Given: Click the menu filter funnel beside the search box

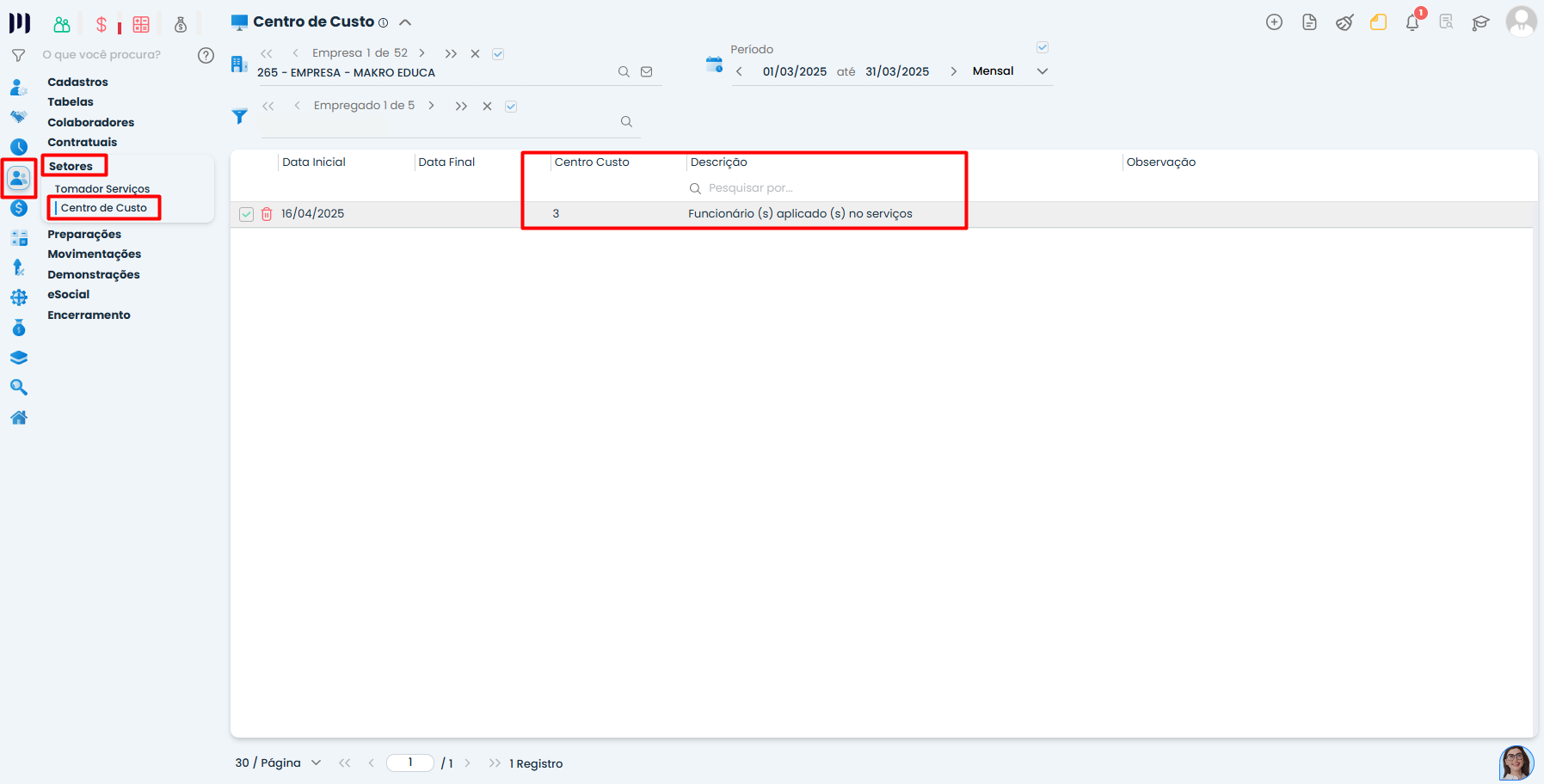Looking at the screenshot, I should tap(18, 55).
